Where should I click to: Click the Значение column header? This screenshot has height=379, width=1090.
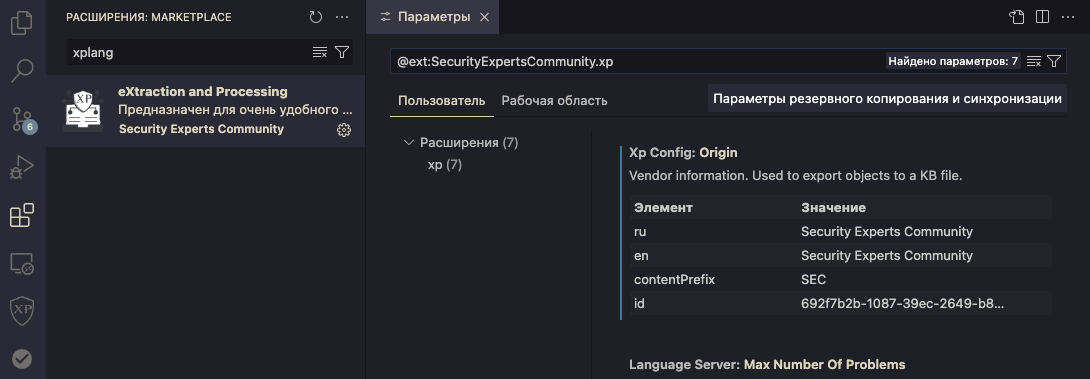click(833, 207)
